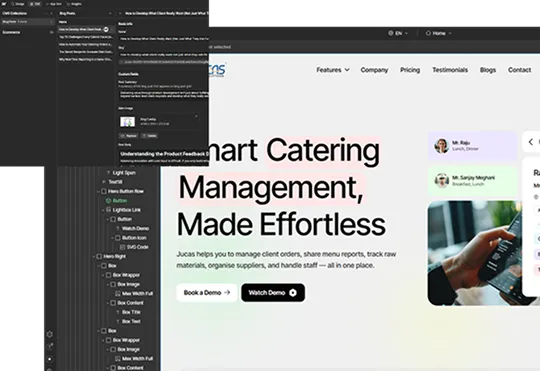Edit the Post Summary text area
Screen dimensions: 540x371
(164, 94)
